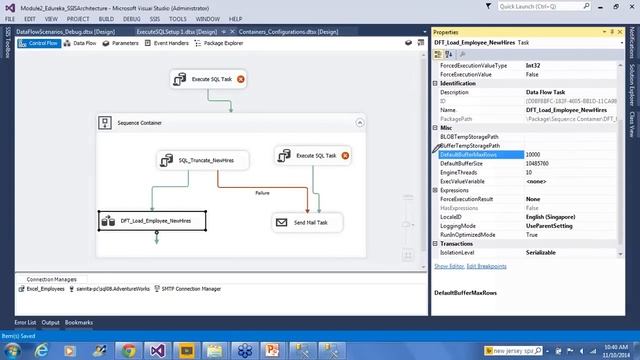640x360 pixels.
Task: Click the Windows Start button
Action: [x=12, y=351]
